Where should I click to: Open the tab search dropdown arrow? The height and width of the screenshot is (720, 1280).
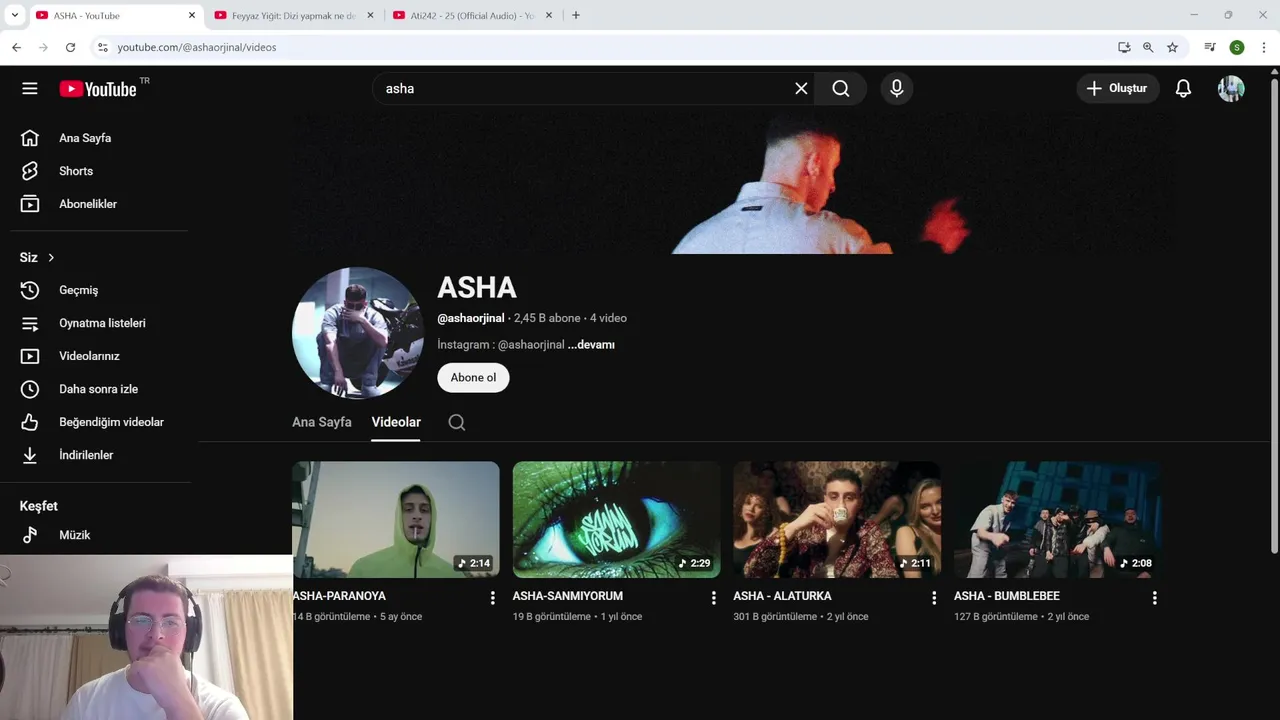(x=14, y=15)
